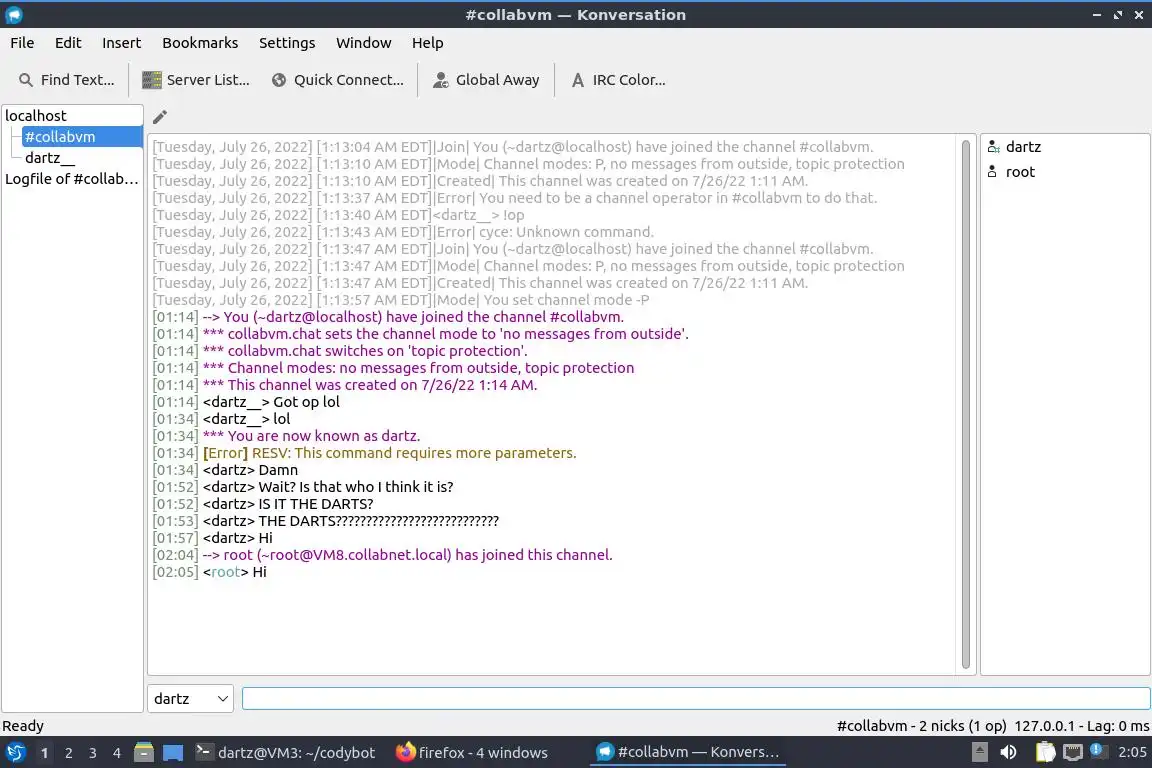Click the Find Text toolbar button

(67, 79)
